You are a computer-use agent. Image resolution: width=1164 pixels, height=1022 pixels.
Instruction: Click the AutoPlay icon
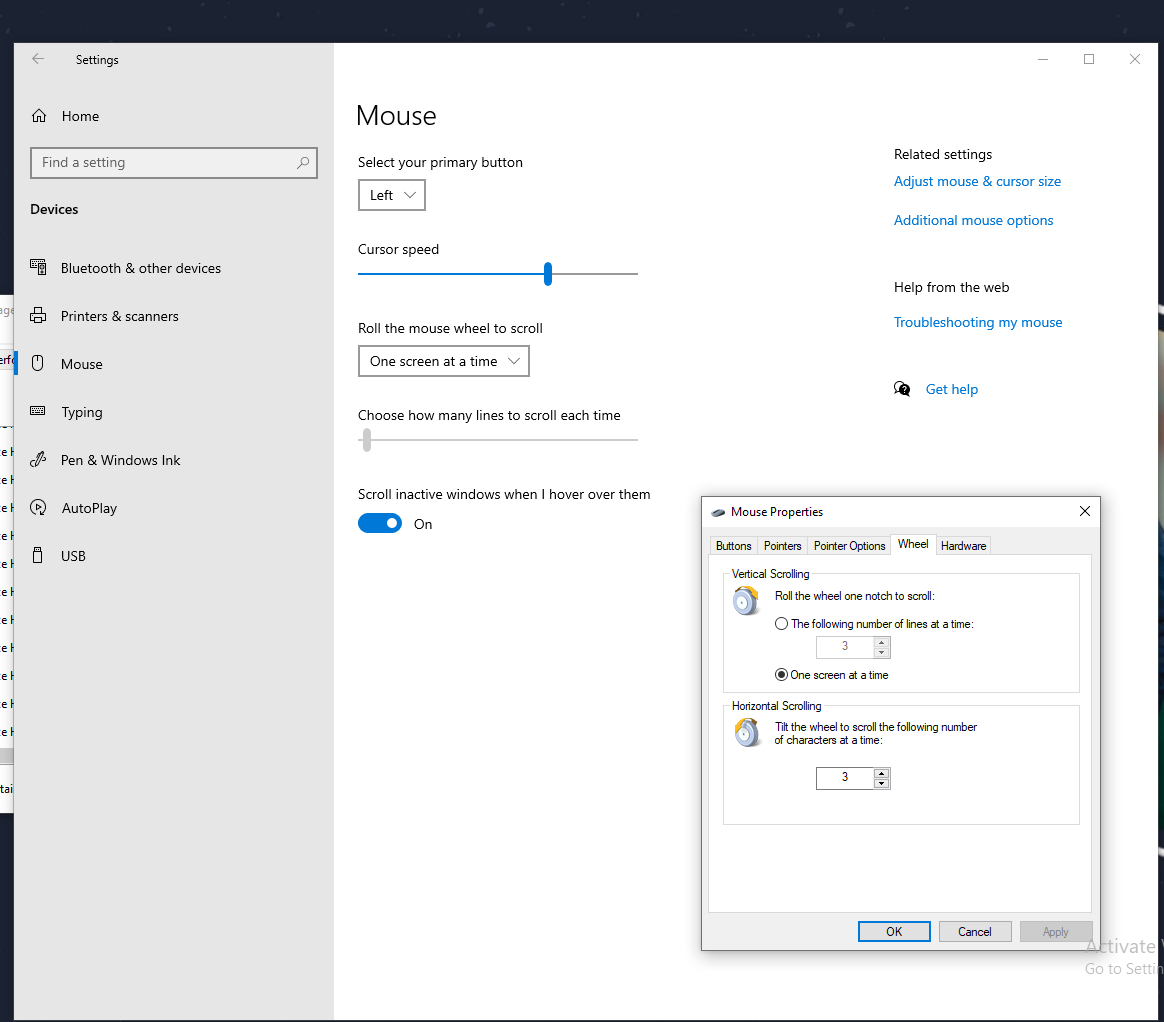[x=38, y=508]
